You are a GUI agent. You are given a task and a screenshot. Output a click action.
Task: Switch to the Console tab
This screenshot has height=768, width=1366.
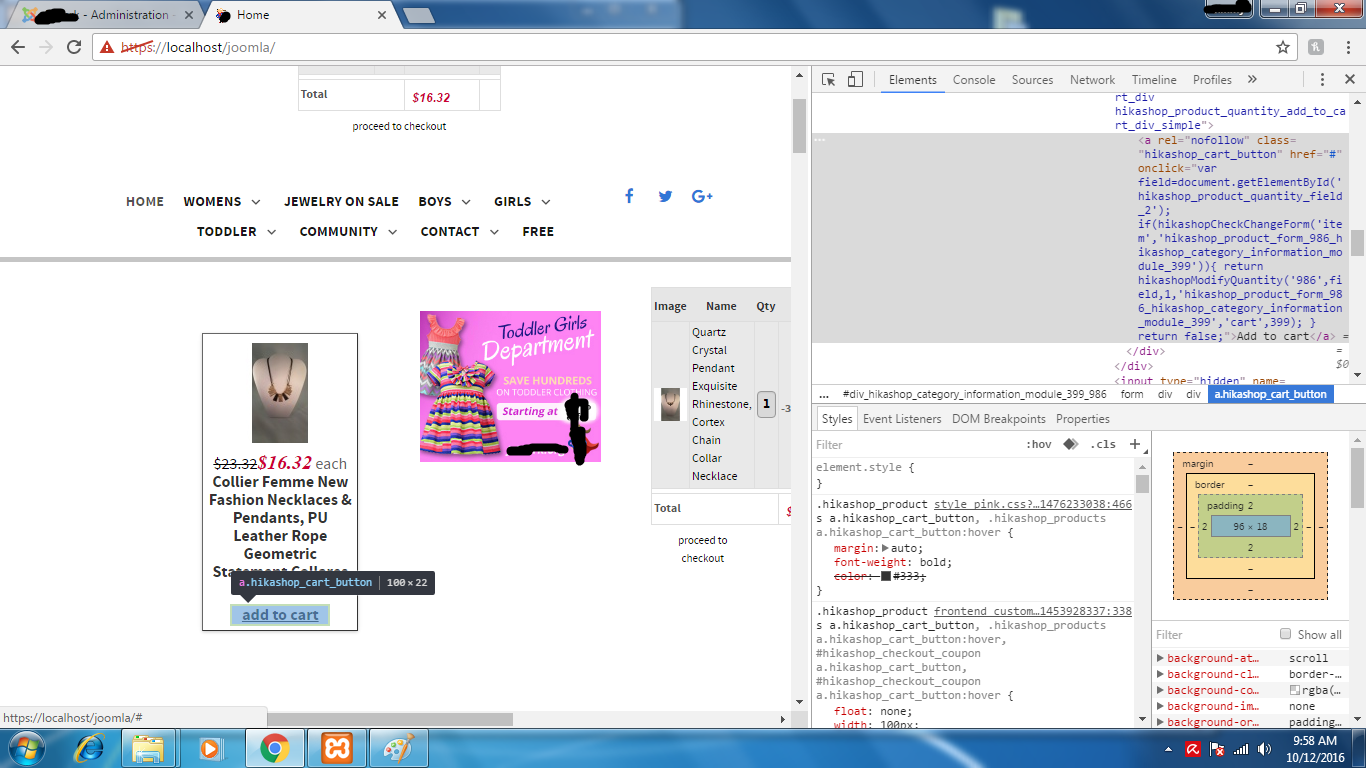tap(974, 80)
